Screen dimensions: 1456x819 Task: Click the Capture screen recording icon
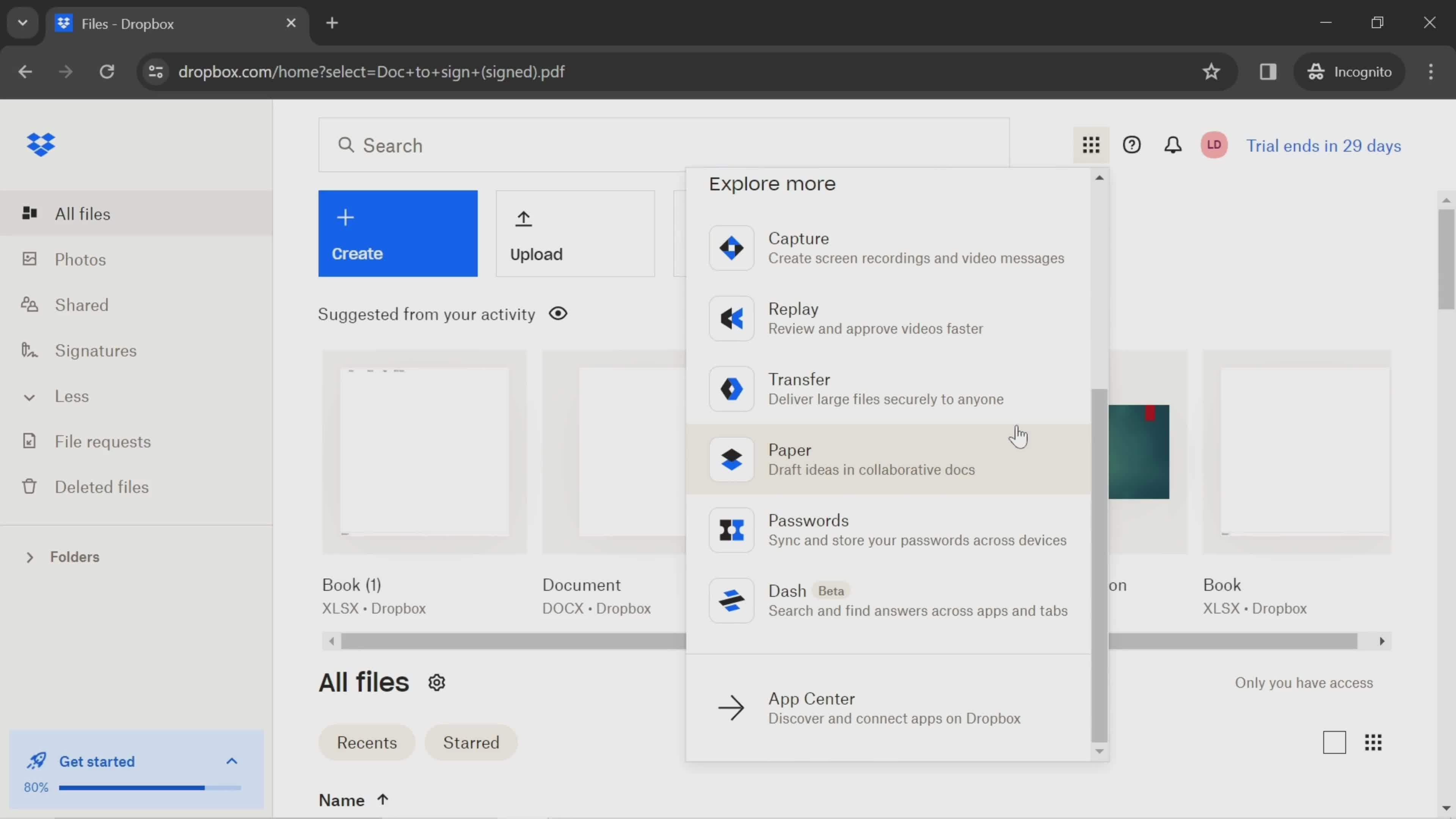[x=731, y=247]
